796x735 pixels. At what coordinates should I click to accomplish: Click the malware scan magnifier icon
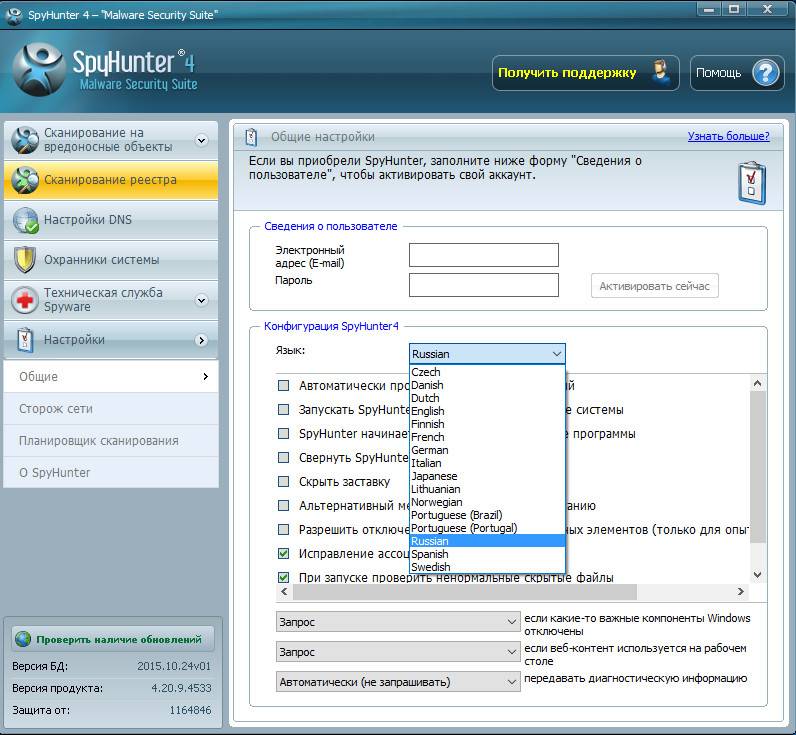(x=25, y=140)
